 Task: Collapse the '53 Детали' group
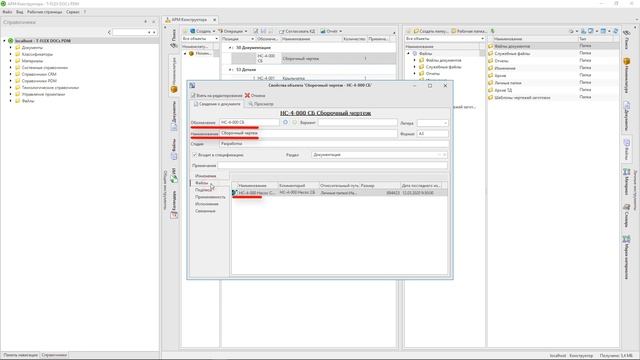231,70
